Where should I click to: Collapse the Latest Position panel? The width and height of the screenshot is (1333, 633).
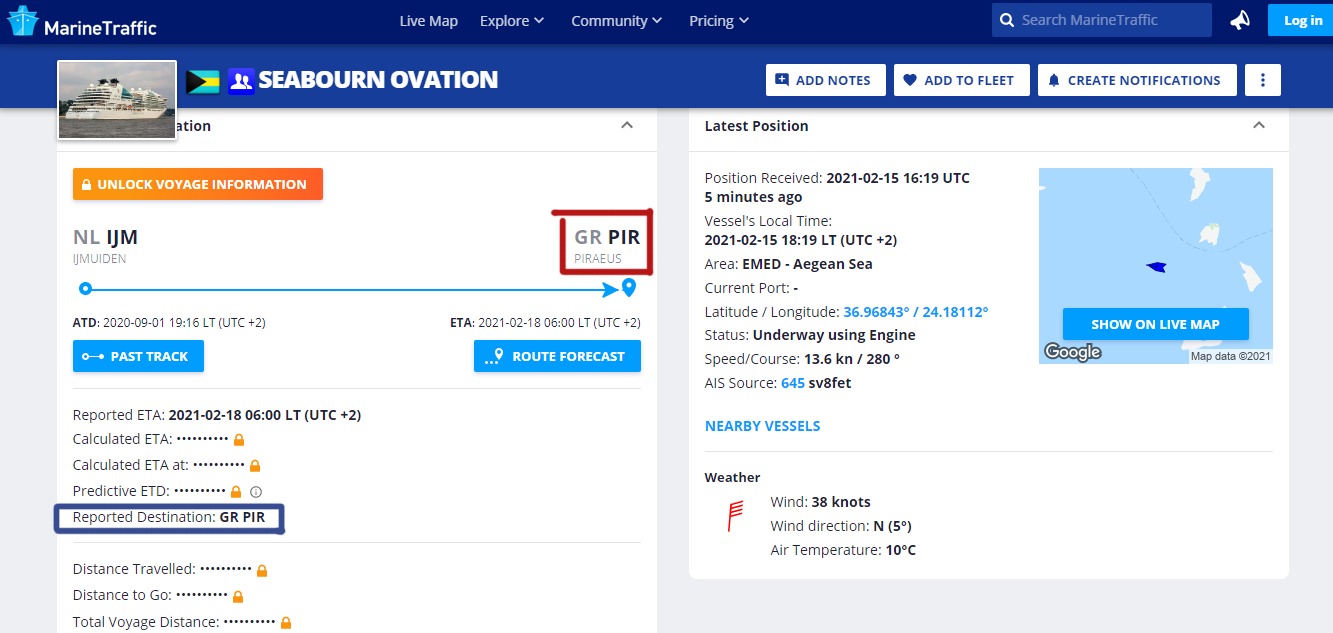1259,125
